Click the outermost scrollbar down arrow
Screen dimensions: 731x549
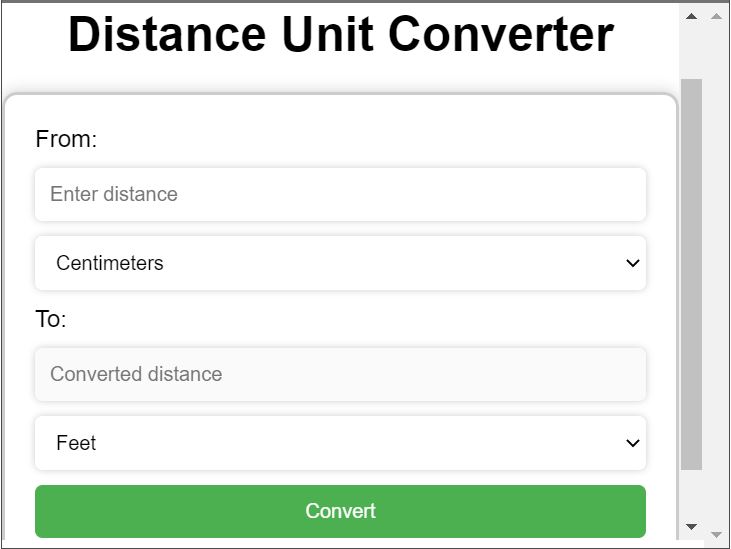716,534
